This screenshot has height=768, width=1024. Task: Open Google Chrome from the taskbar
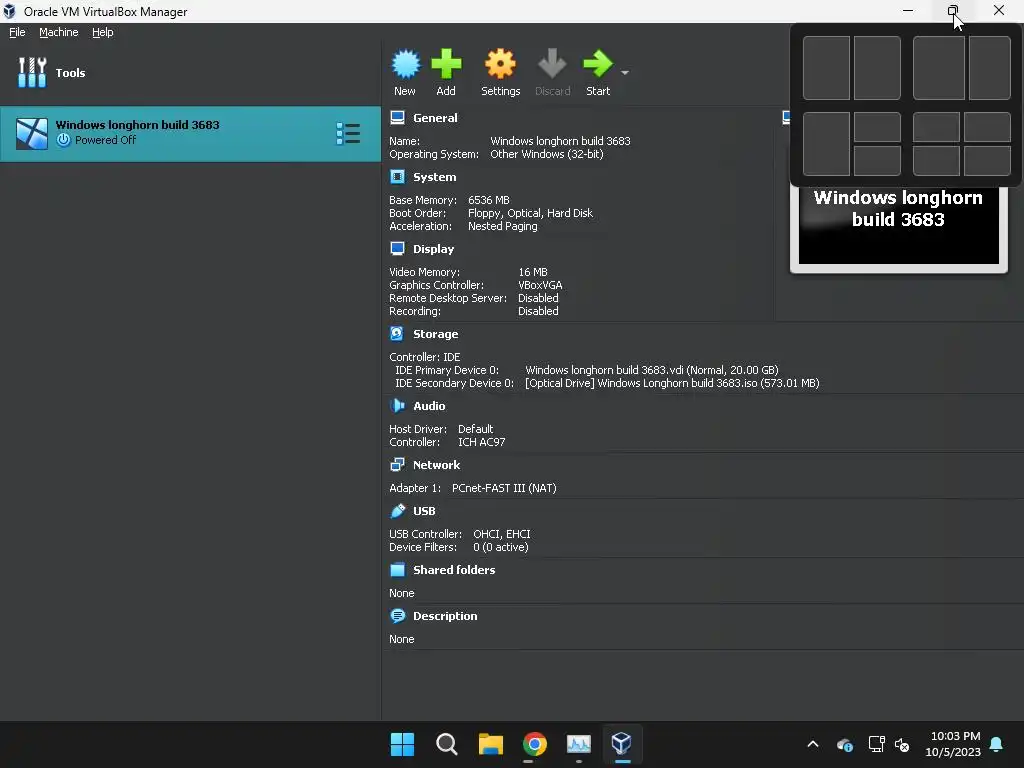[535, 744]
